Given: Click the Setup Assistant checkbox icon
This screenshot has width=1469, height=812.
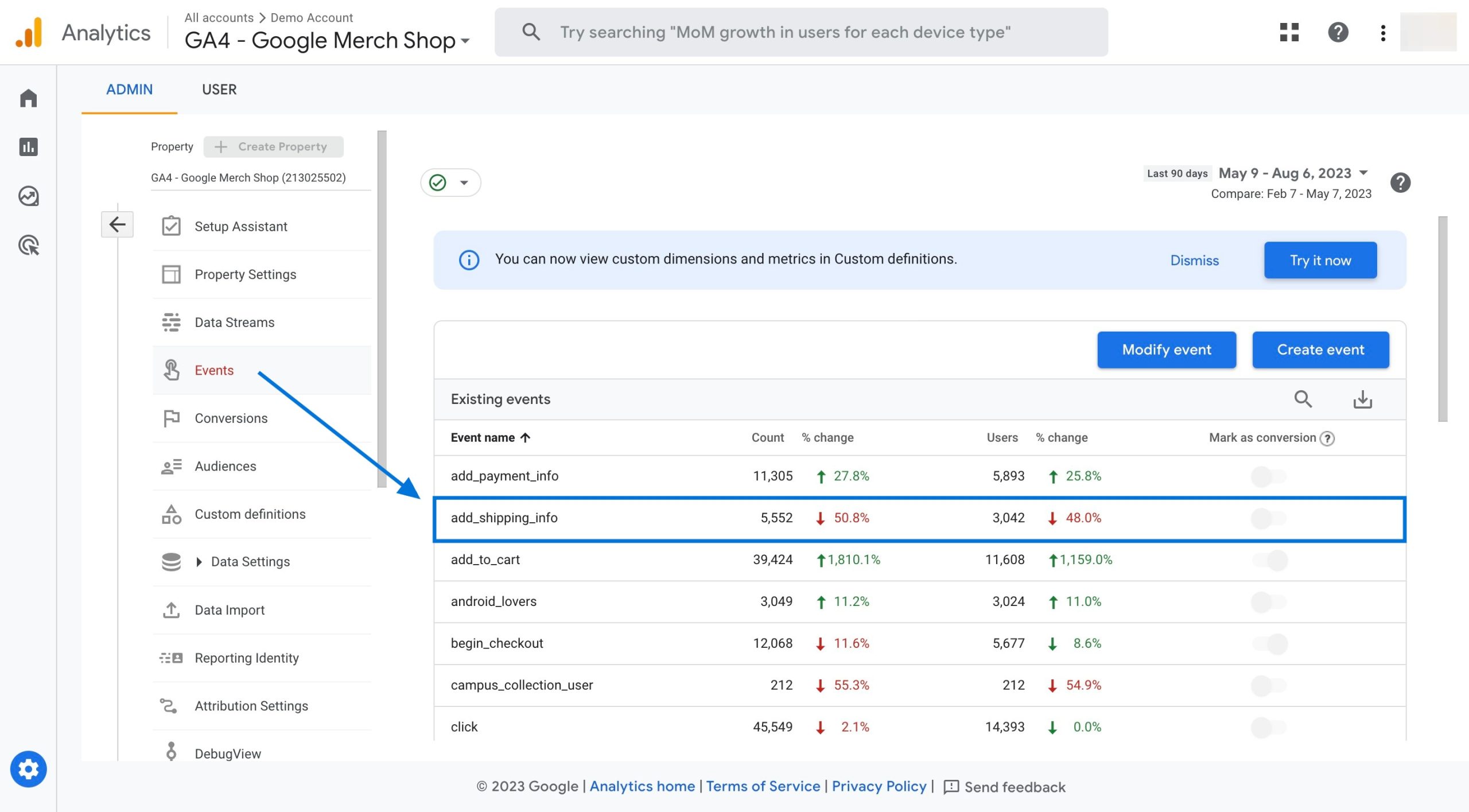Looking at the screenshot, I should (171, 226).
